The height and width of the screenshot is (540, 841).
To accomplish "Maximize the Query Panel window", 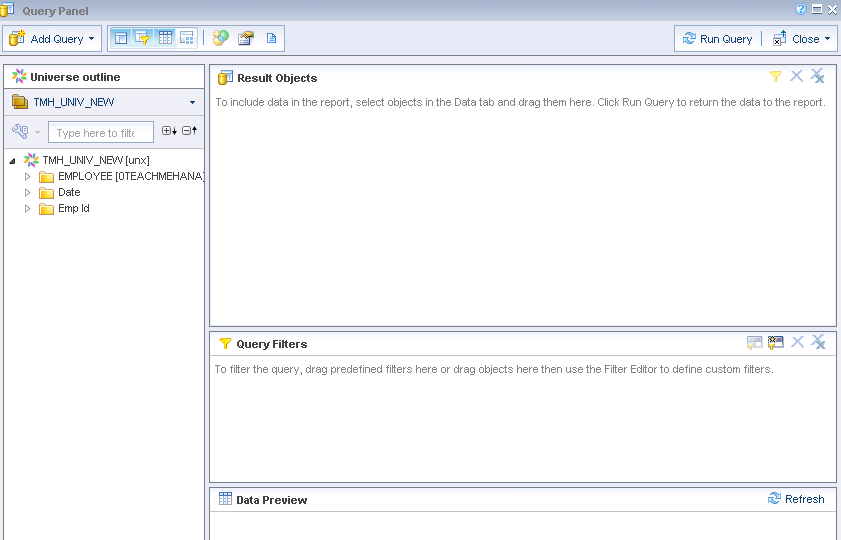I will click(x=817, y=9).
